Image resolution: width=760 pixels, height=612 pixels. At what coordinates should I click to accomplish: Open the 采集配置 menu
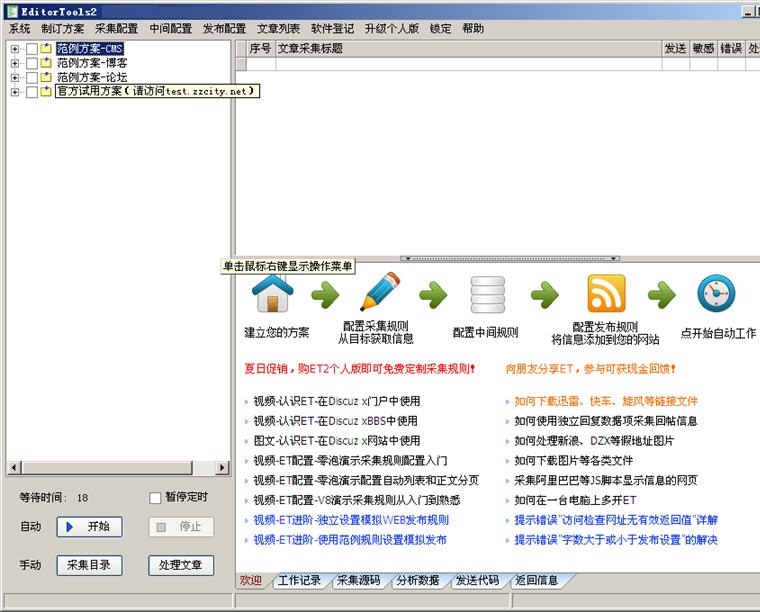point(116,29)
